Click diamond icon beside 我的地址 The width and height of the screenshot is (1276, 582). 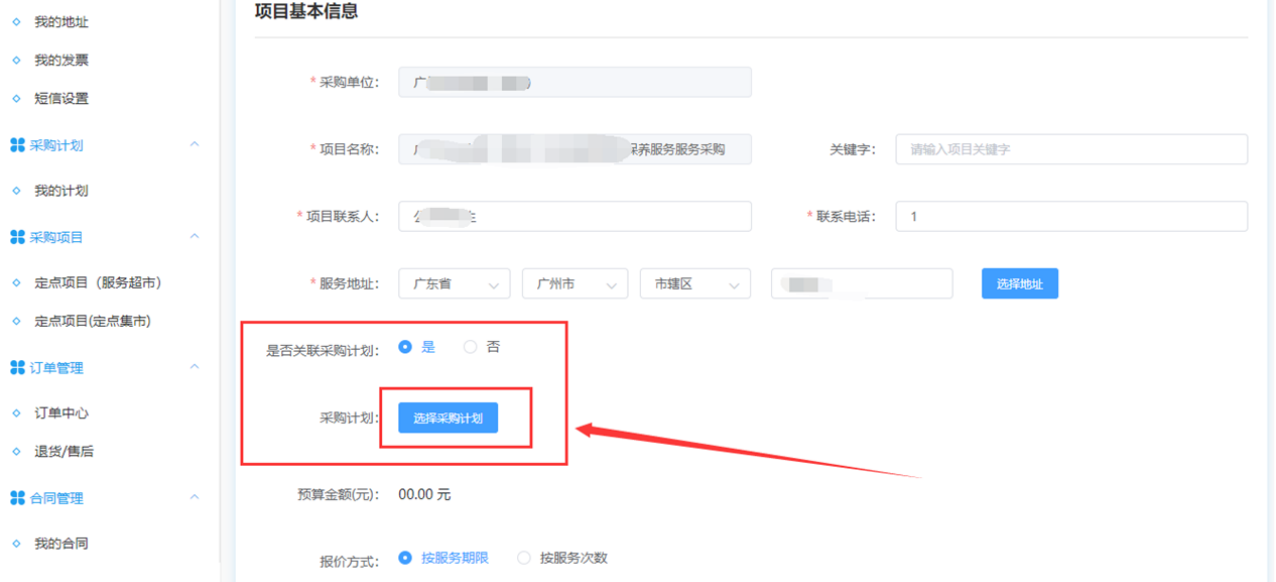(x=16, y=22)
